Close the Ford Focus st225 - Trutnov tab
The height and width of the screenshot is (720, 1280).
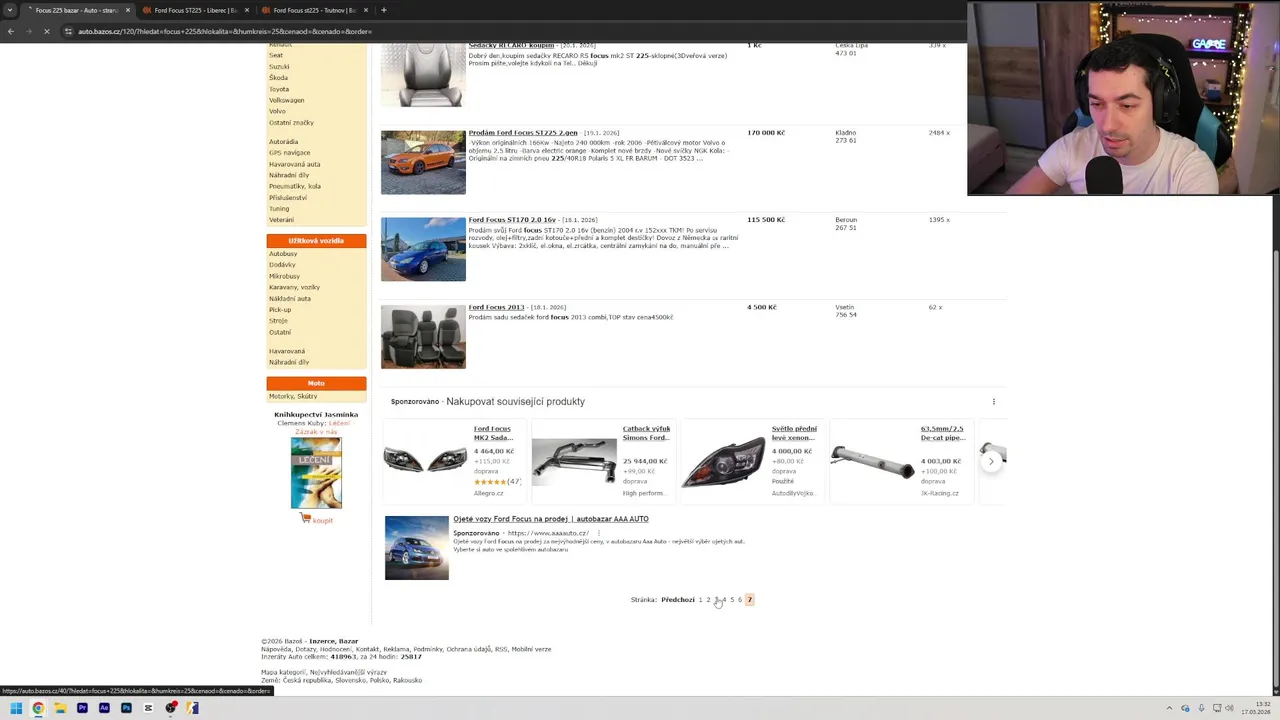[x=365, y=10]
